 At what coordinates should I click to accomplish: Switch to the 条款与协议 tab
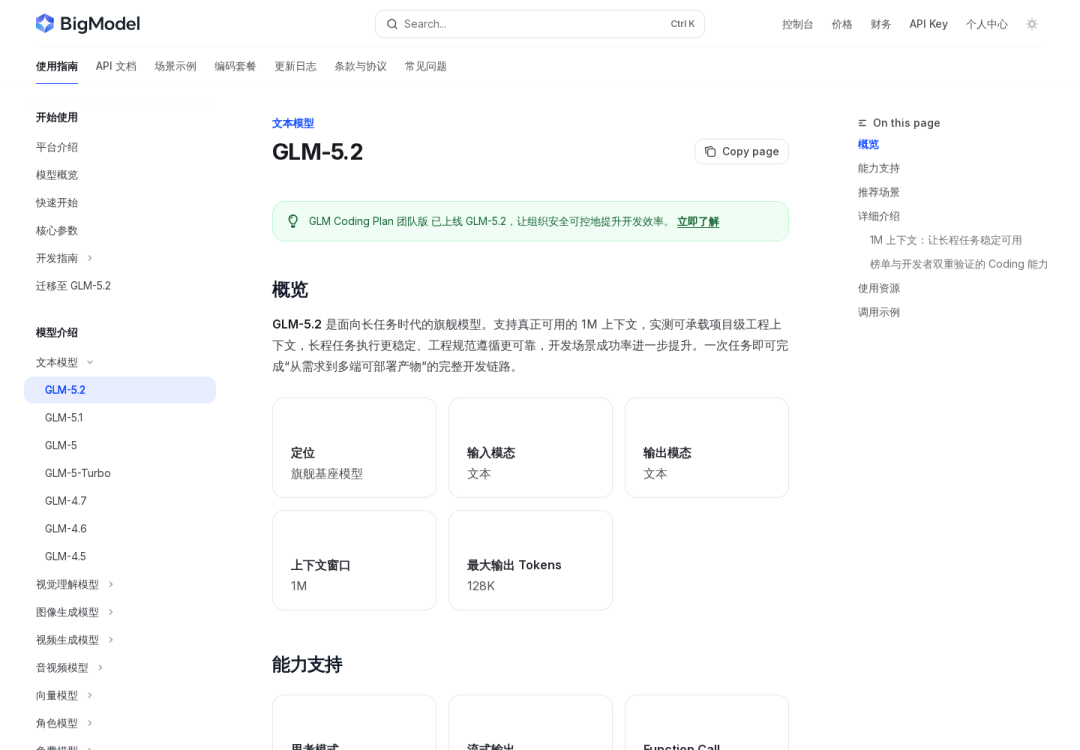[360, 66]
